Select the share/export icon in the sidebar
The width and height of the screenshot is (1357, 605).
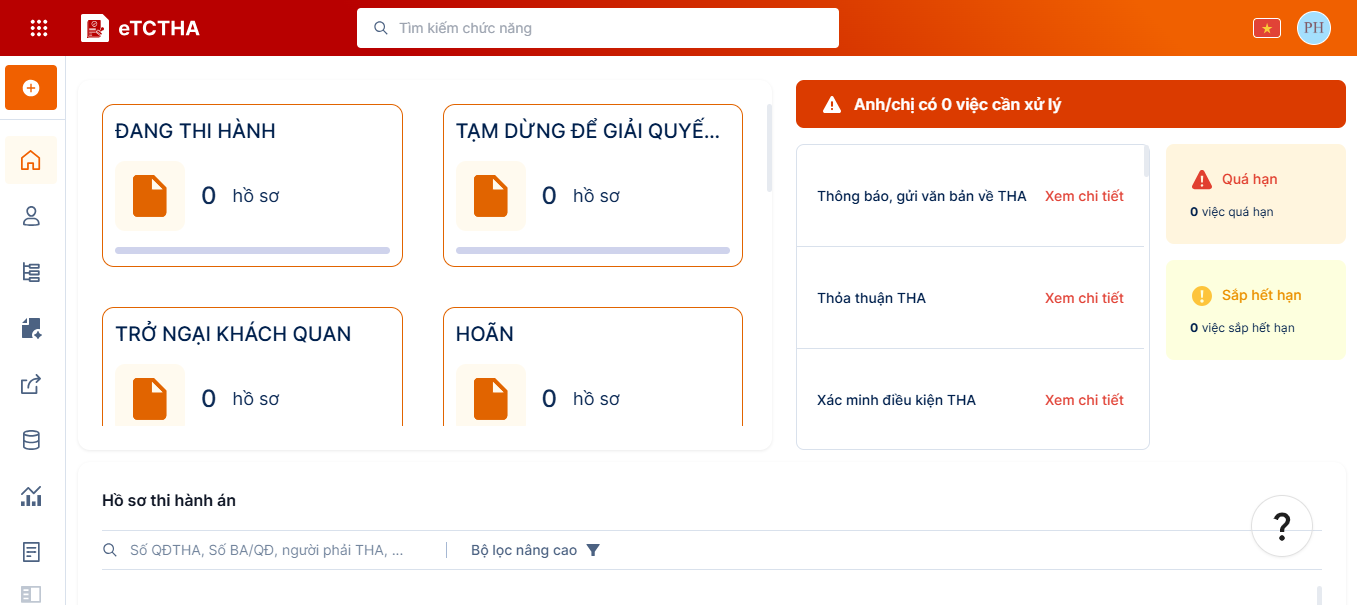pos(30,384)
